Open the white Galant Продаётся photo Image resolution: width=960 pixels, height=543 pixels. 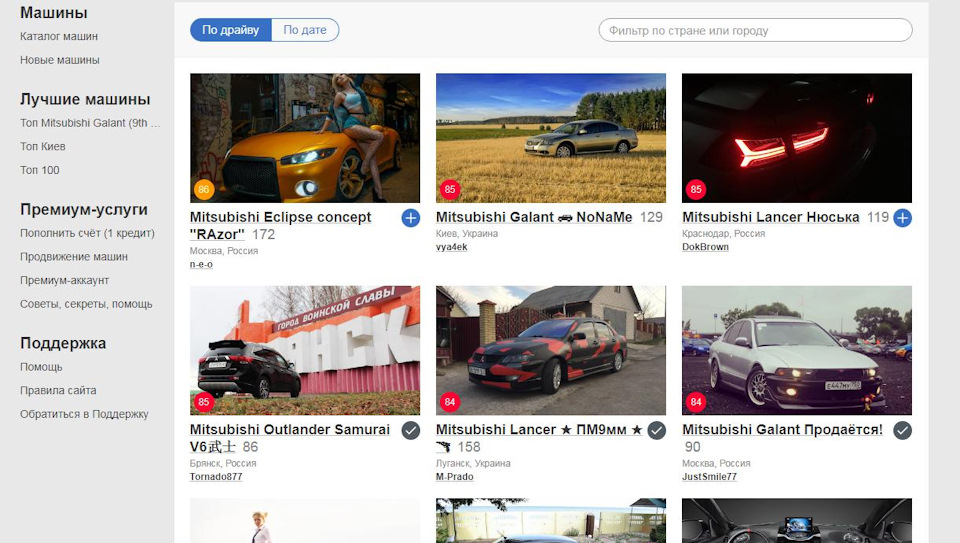pos(797,350)
